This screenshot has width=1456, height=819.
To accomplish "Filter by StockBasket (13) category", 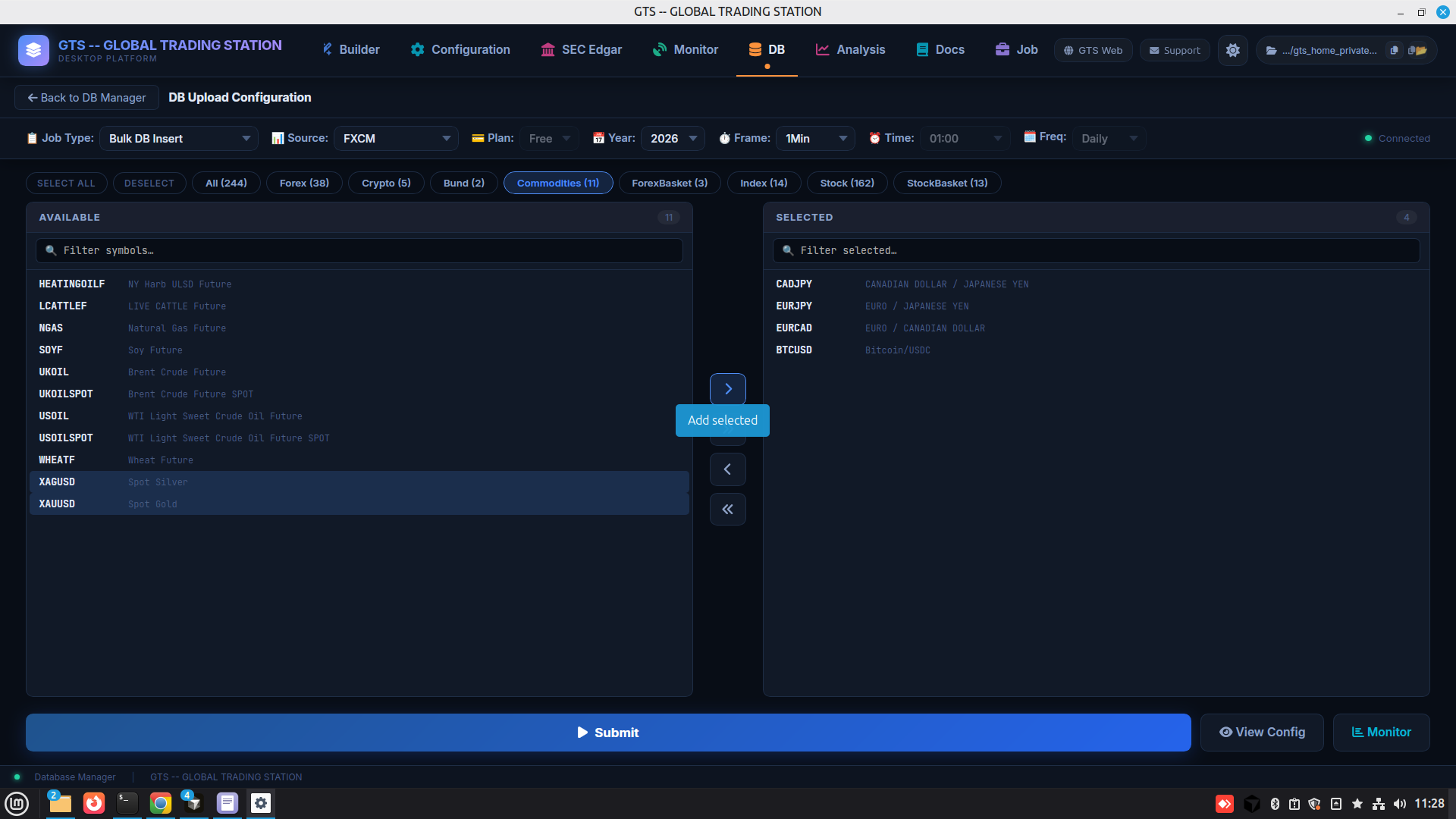I will 947,183.
